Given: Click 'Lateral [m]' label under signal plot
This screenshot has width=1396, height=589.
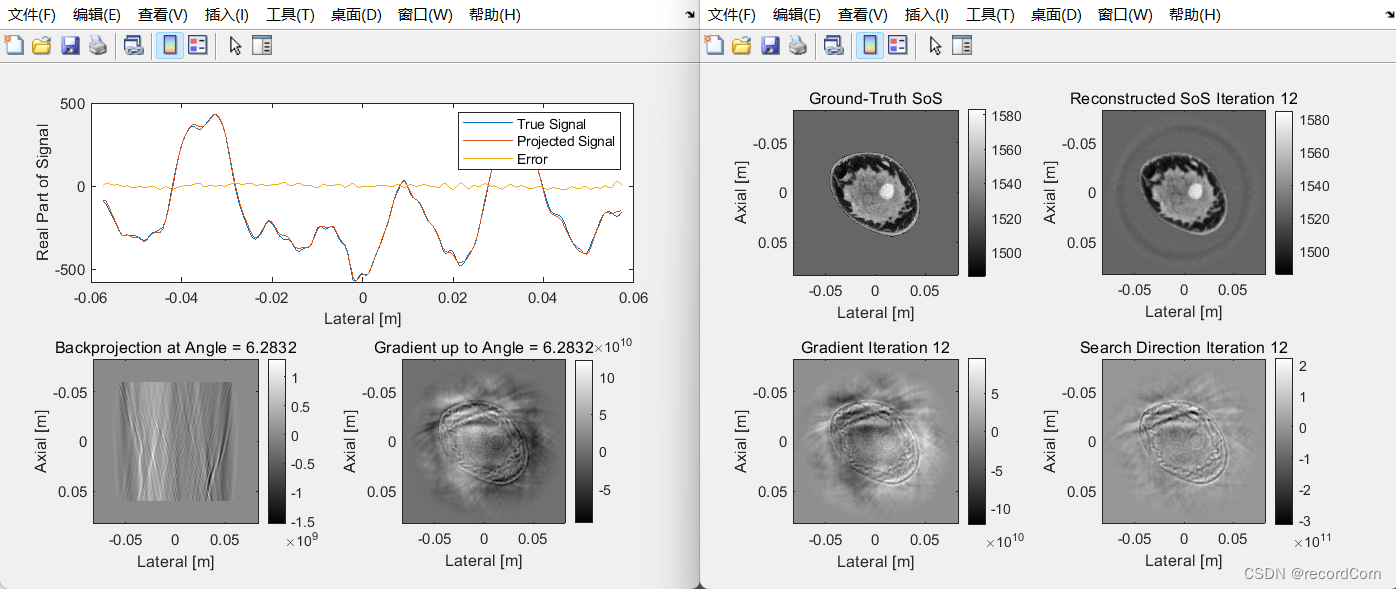Looking at the screenshot, I should [362, 318].
